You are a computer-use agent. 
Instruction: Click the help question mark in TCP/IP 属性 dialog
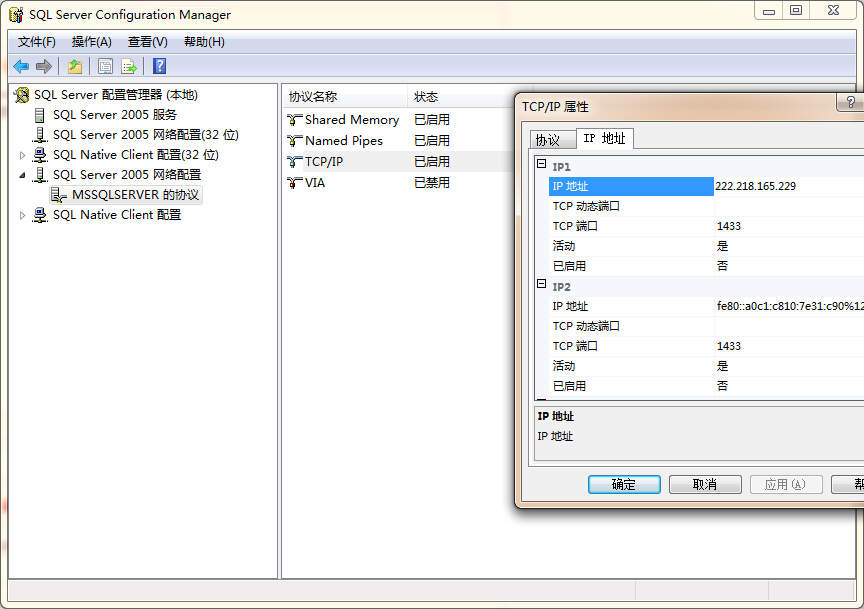(851, 102)
